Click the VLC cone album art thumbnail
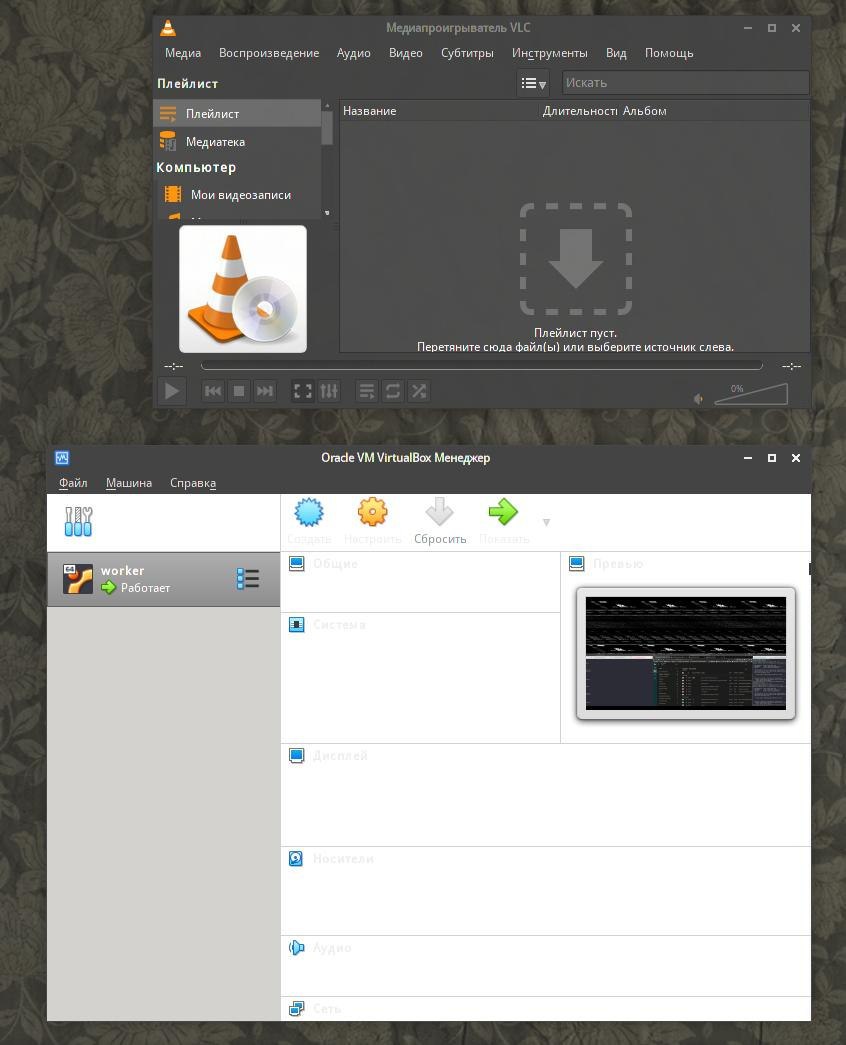 point(243,289)
